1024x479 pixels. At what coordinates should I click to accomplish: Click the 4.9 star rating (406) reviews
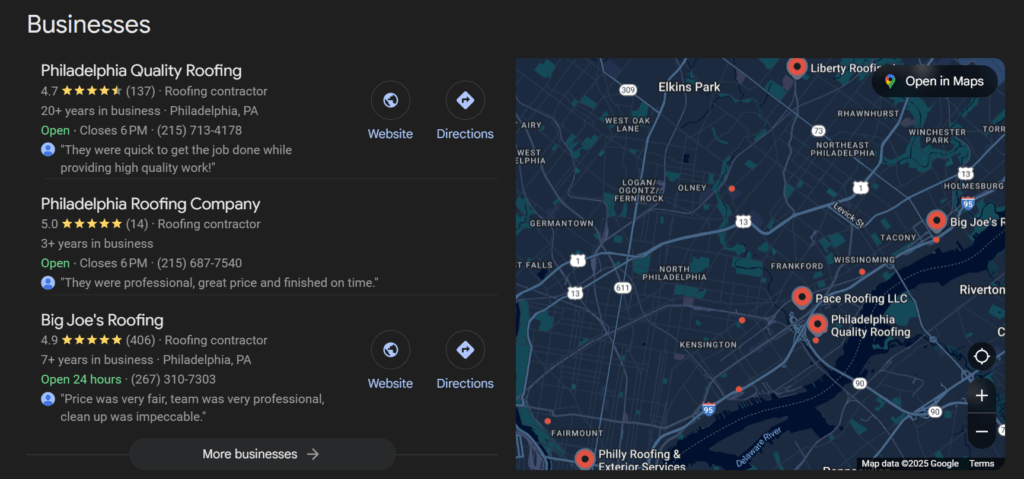pyautogui.click(x=97, y=340)
